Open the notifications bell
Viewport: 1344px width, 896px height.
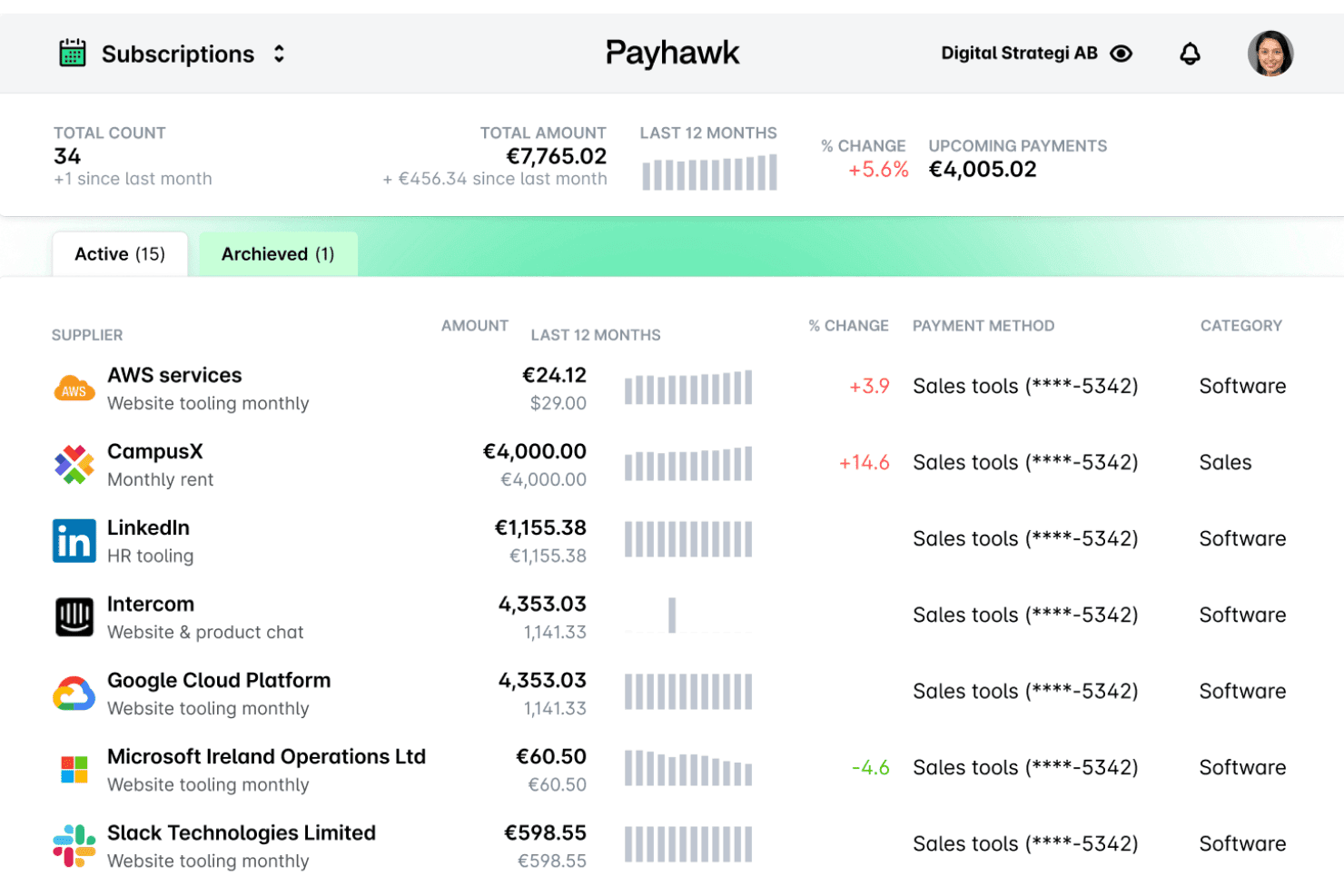coord(1190,54)
